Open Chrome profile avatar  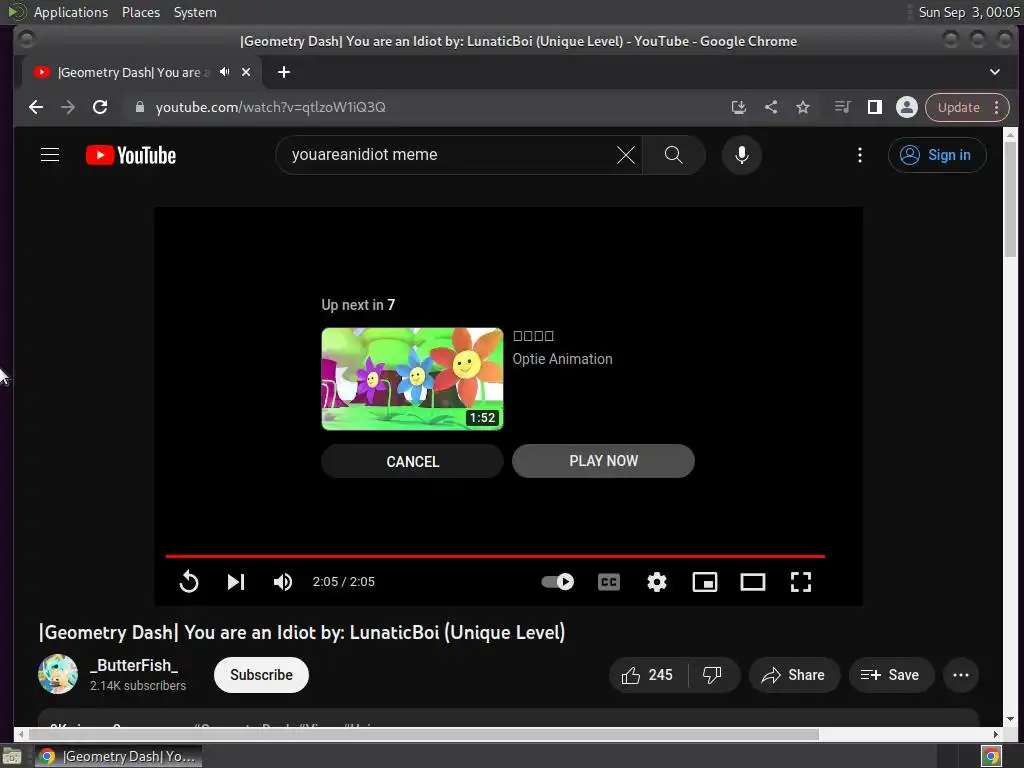[906, 107]
